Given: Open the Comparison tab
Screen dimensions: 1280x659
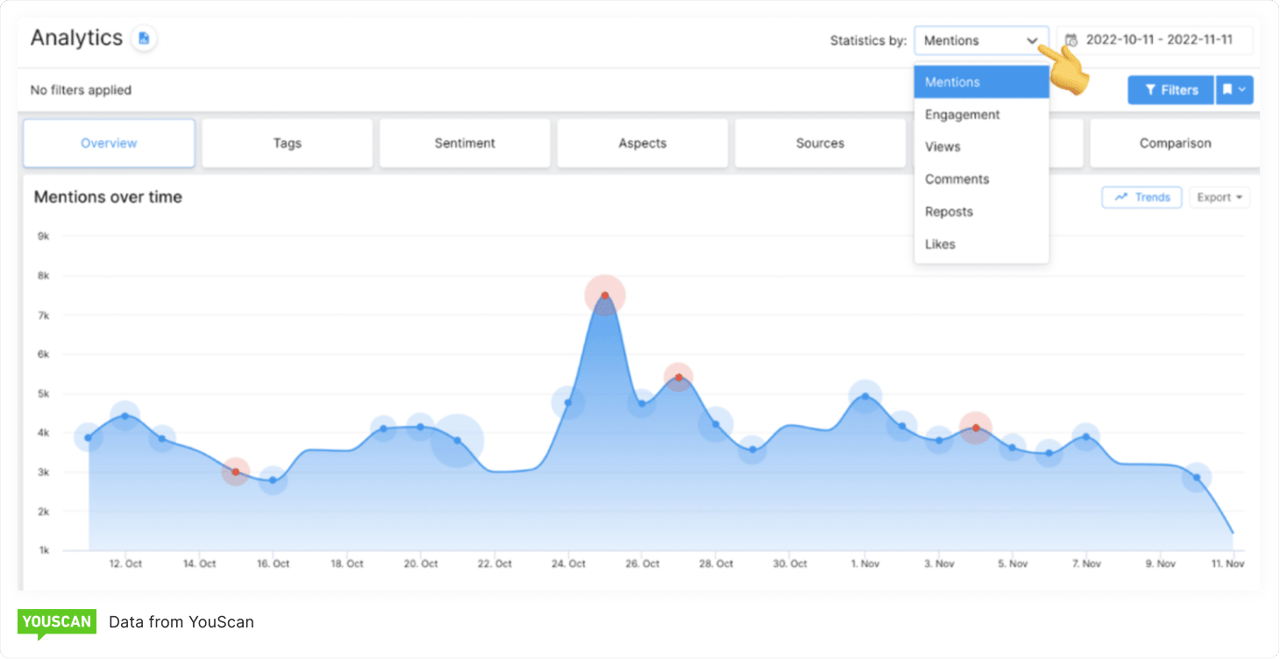Looking at the screenshot, I should pos(1174,143).
